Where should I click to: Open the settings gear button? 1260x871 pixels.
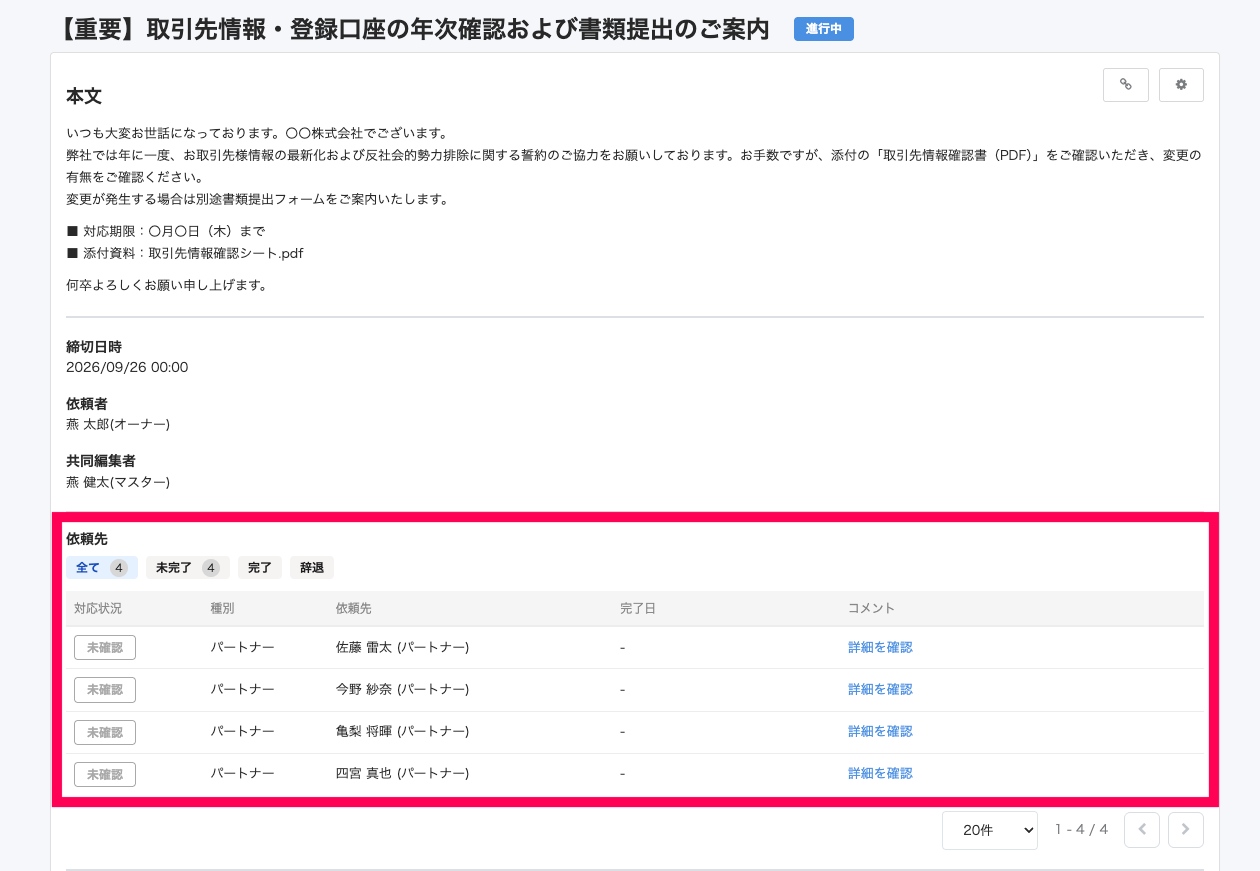[x=1181, y=85]
